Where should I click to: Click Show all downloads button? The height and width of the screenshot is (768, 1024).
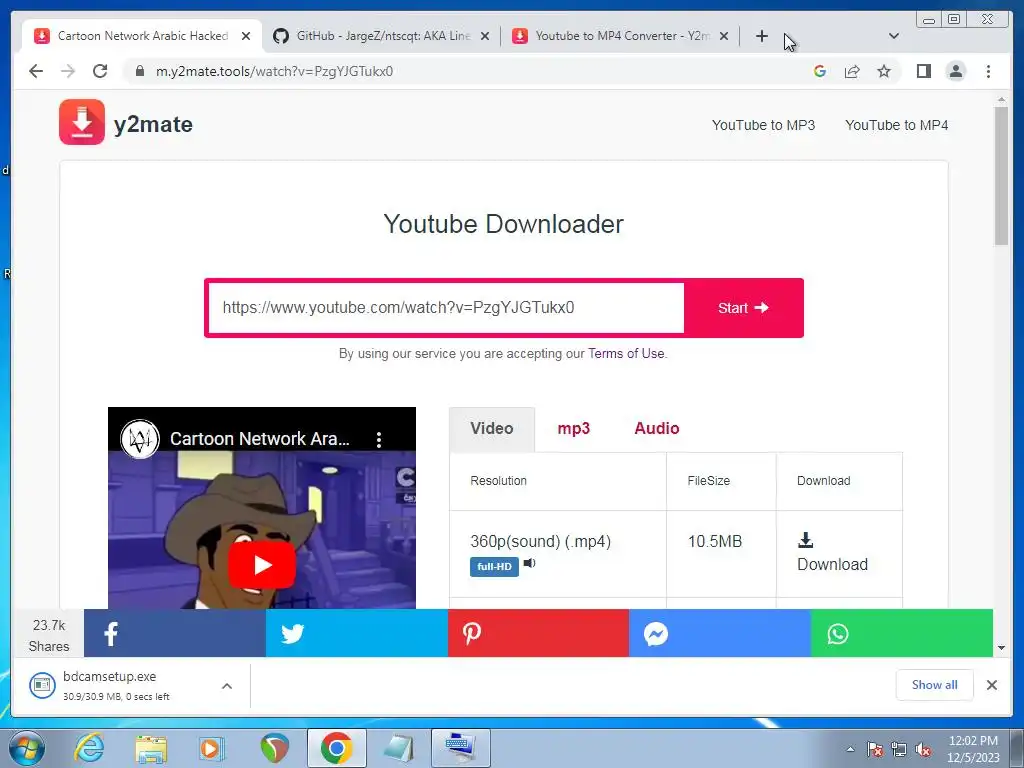click(x=935, y=685)
